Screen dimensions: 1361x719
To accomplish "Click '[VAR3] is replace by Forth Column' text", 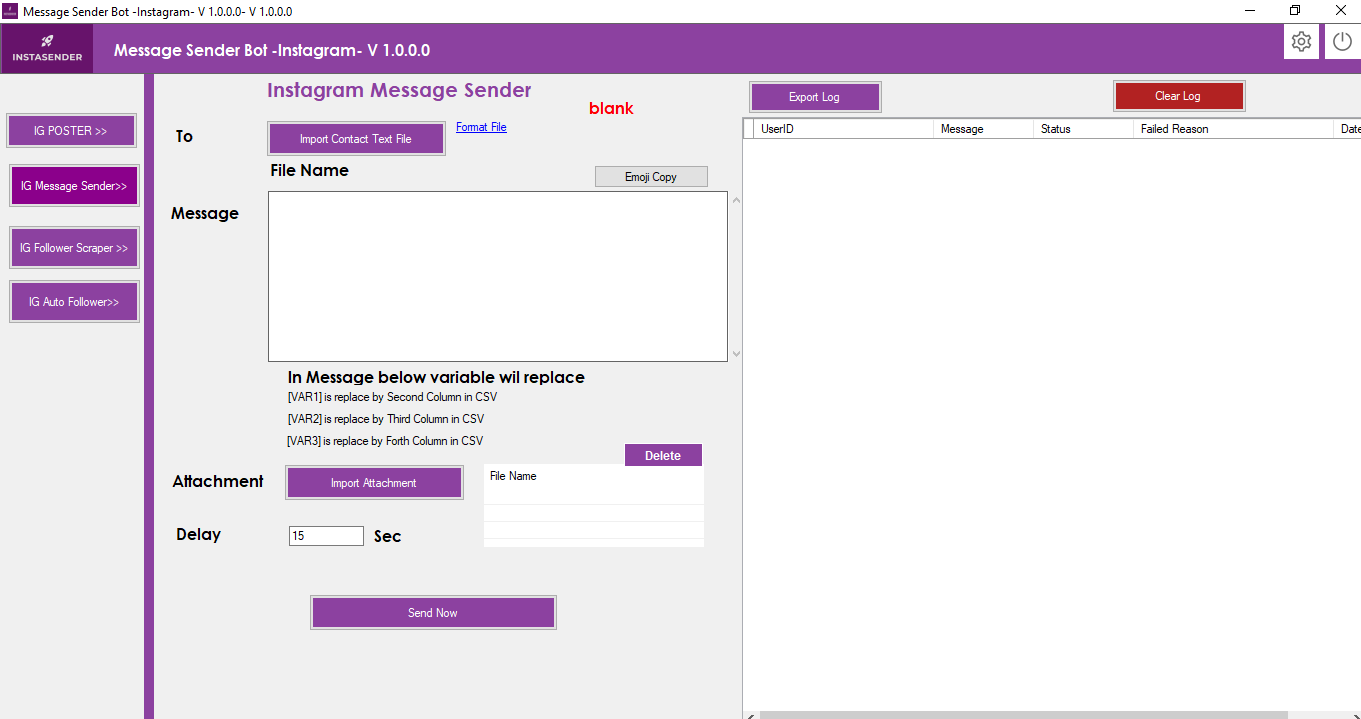I will point(385,441).
